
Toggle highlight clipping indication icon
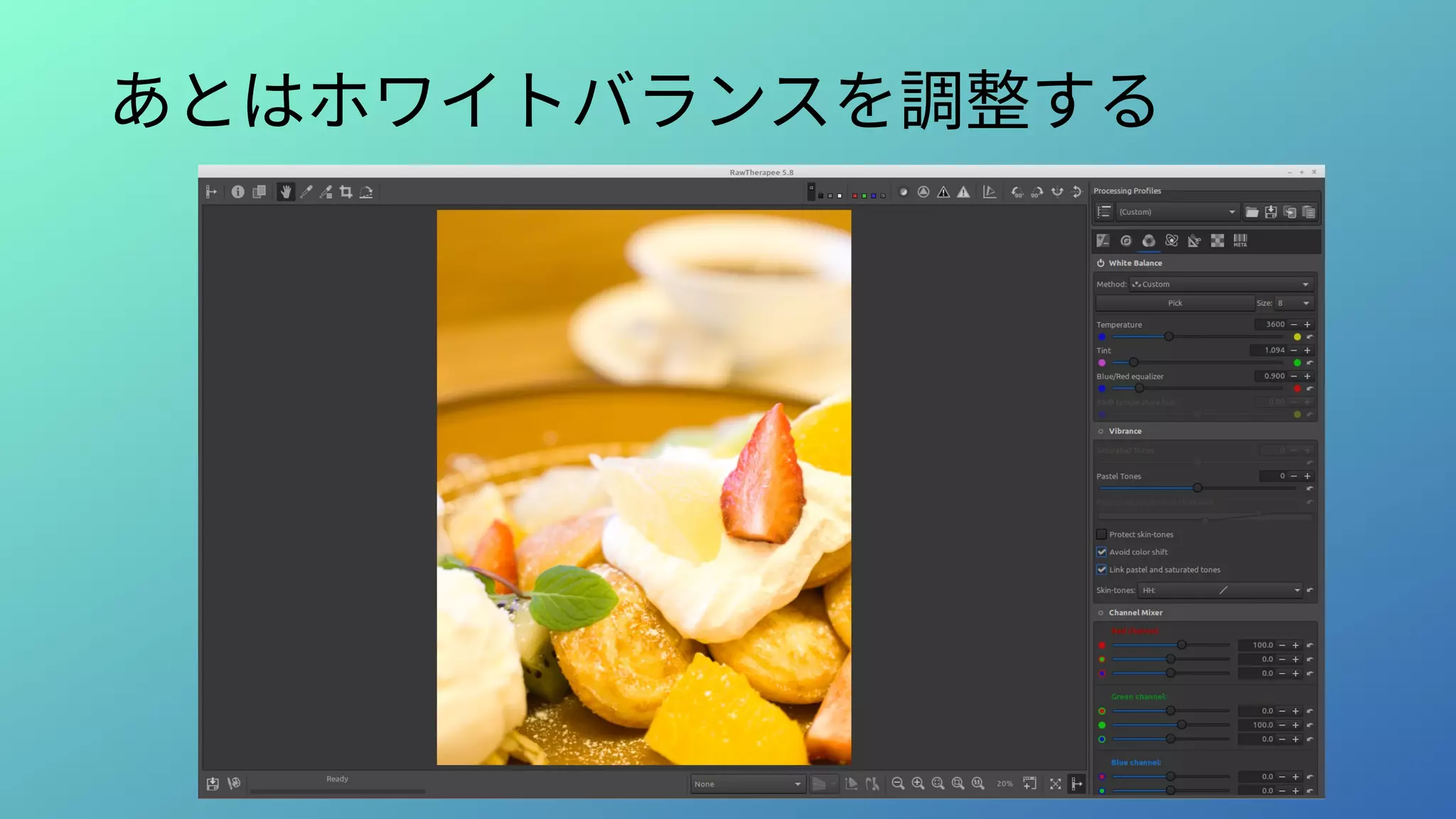[963, 192]
